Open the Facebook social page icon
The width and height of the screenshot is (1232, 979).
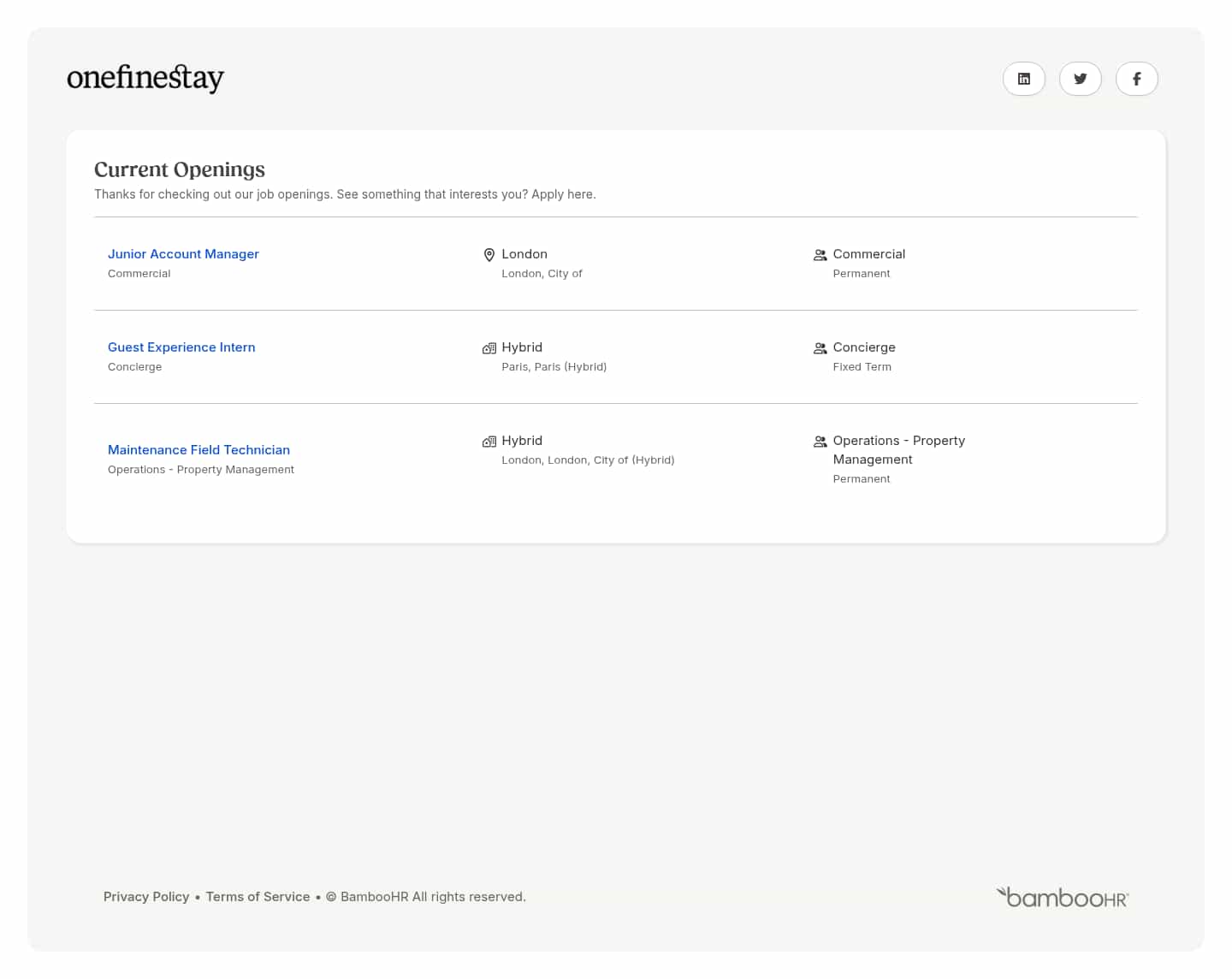pos(1137,79)
